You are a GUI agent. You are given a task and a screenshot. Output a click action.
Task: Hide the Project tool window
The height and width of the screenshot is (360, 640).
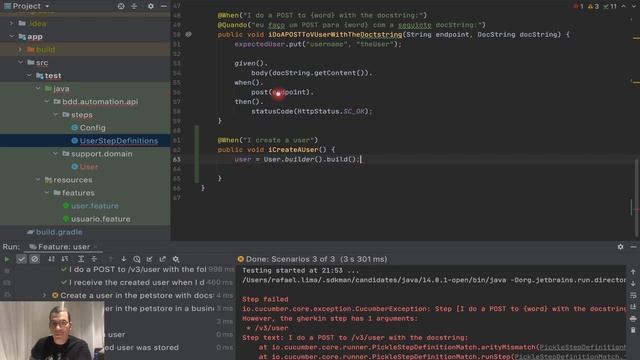(x=164, y=6)
